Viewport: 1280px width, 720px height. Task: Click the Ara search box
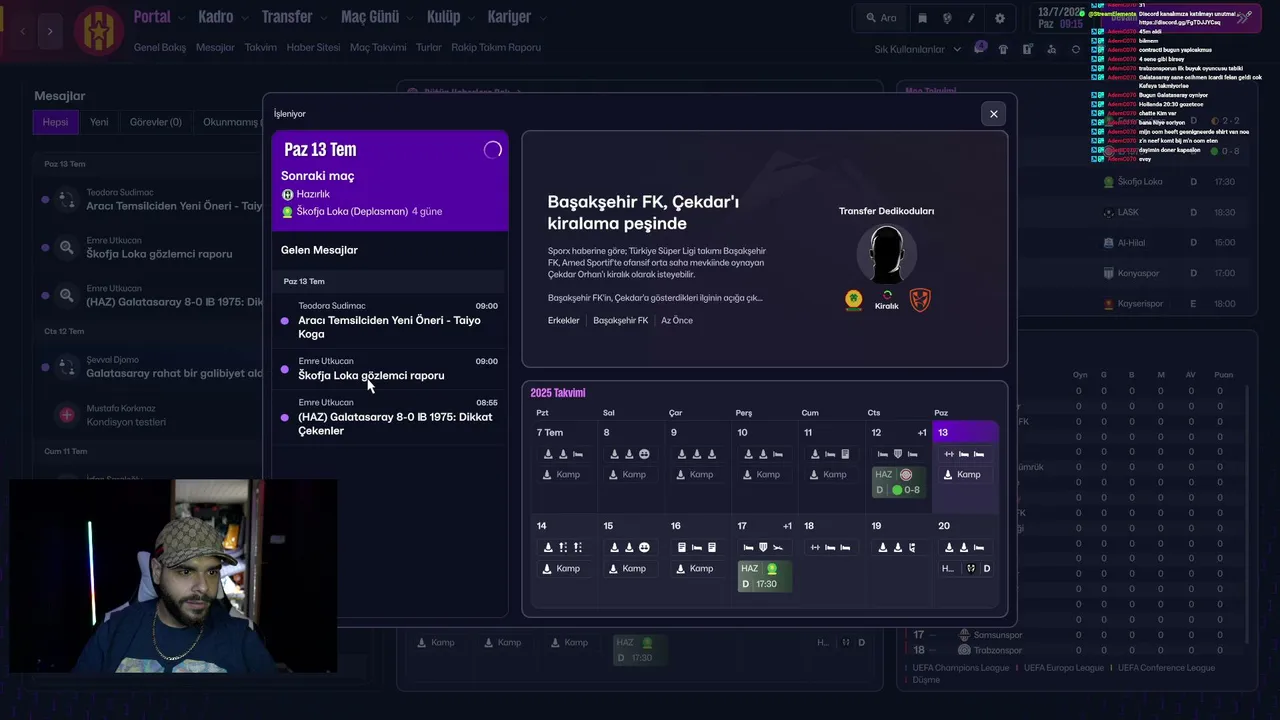[881, 18]
